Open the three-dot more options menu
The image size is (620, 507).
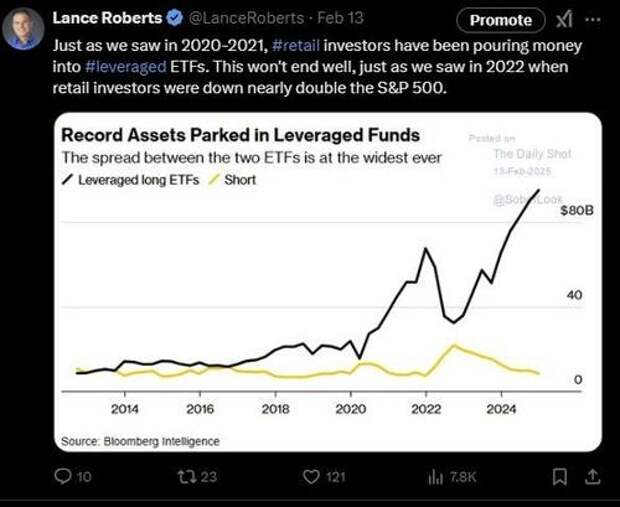(593, 19)
